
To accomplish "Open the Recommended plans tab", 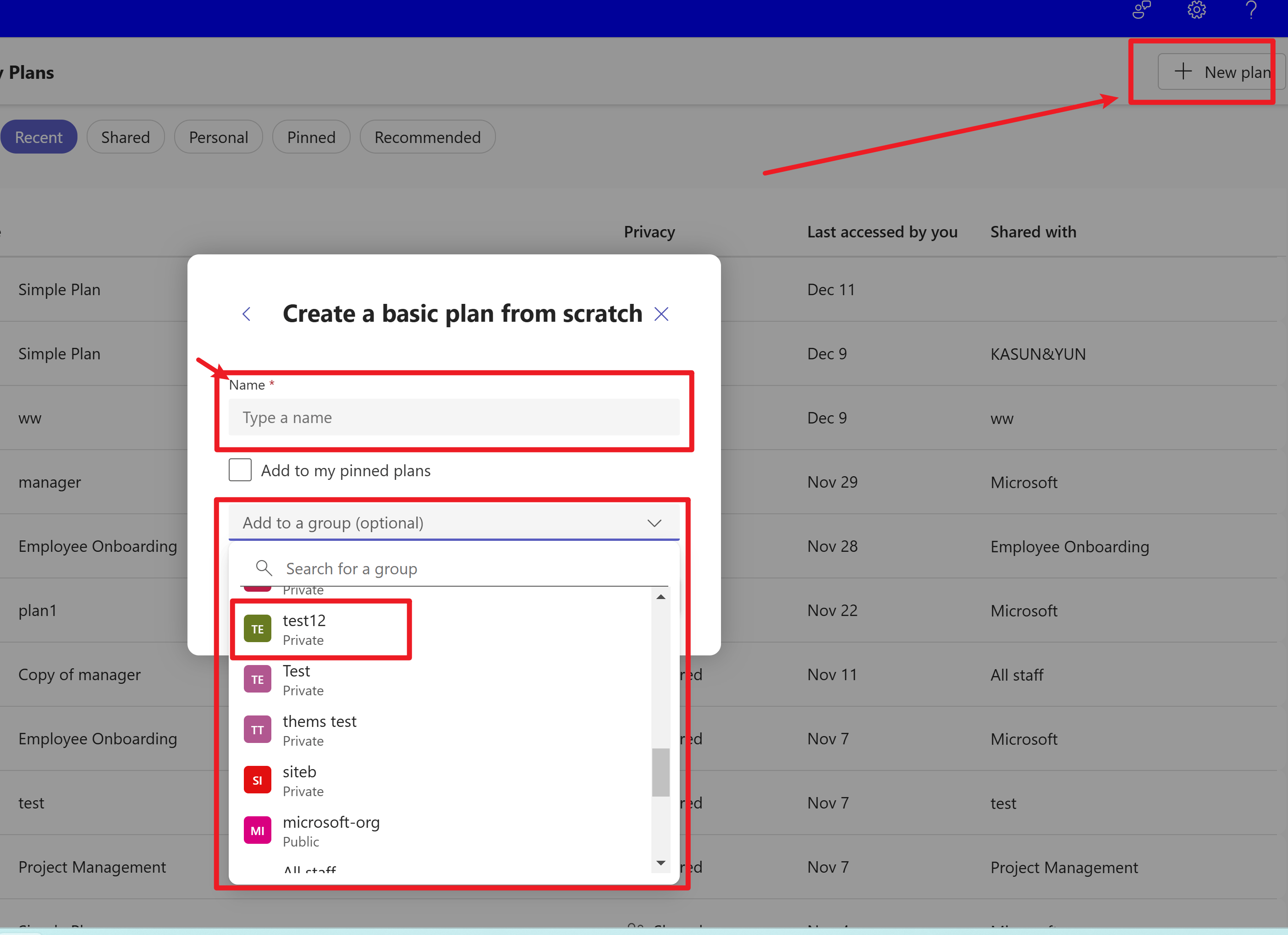I will coord(427,137).
